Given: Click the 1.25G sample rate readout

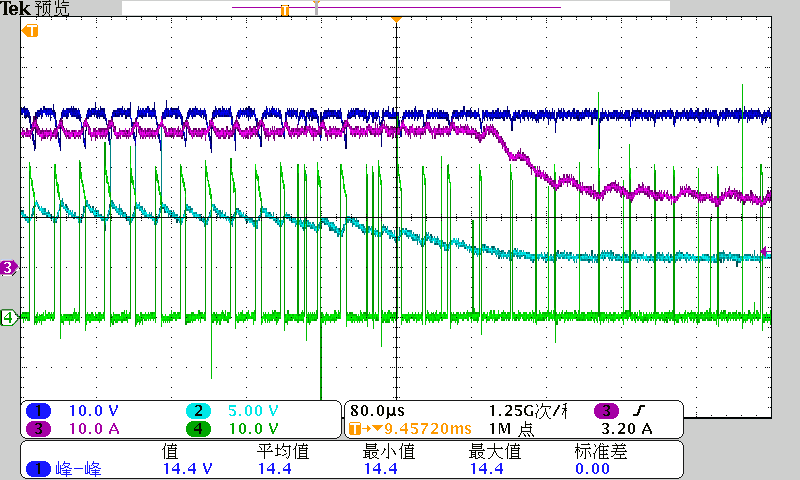Looking at the screenshot, I should coord(528,411).
